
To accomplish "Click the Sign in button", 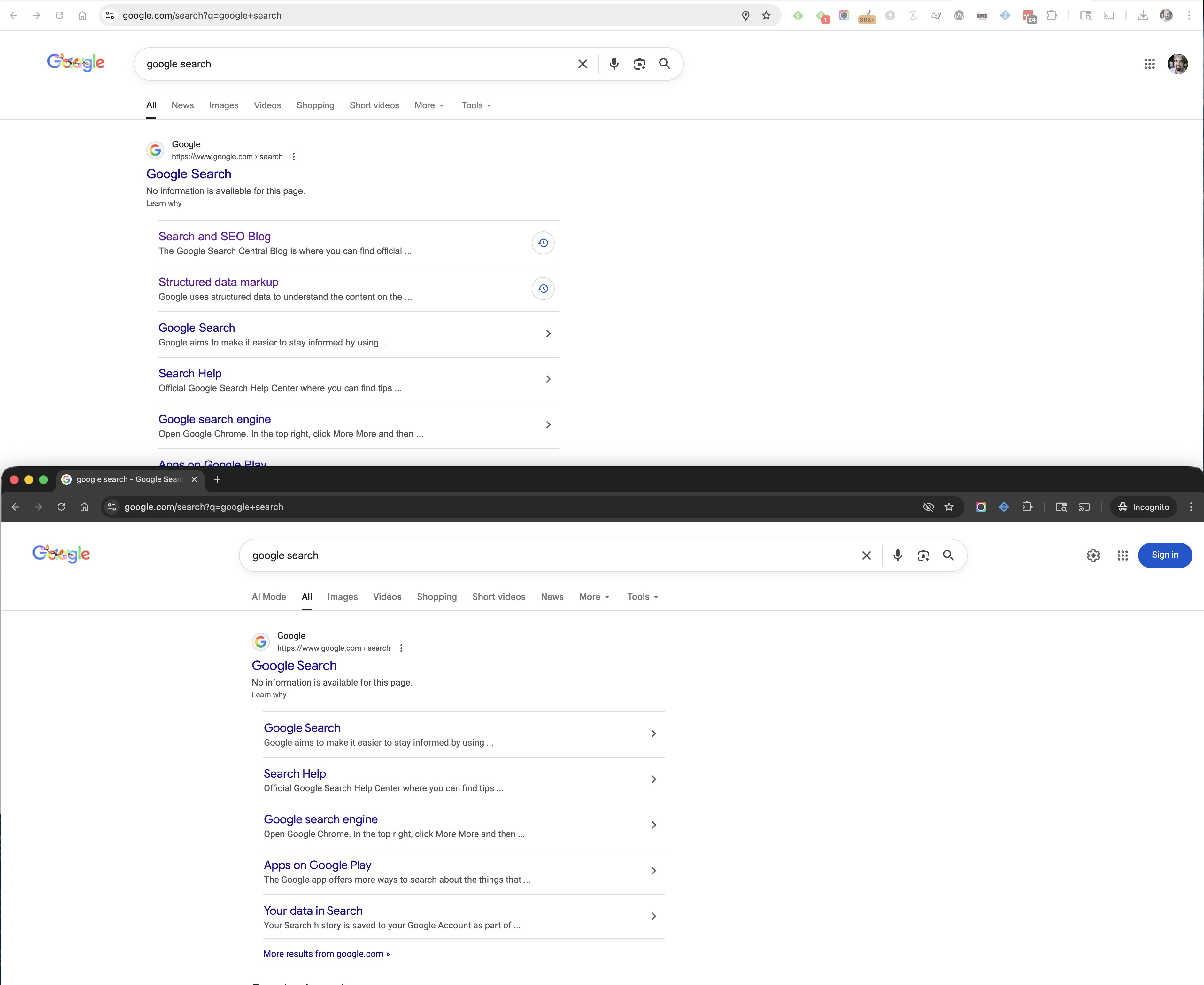I will (1165, 555).
